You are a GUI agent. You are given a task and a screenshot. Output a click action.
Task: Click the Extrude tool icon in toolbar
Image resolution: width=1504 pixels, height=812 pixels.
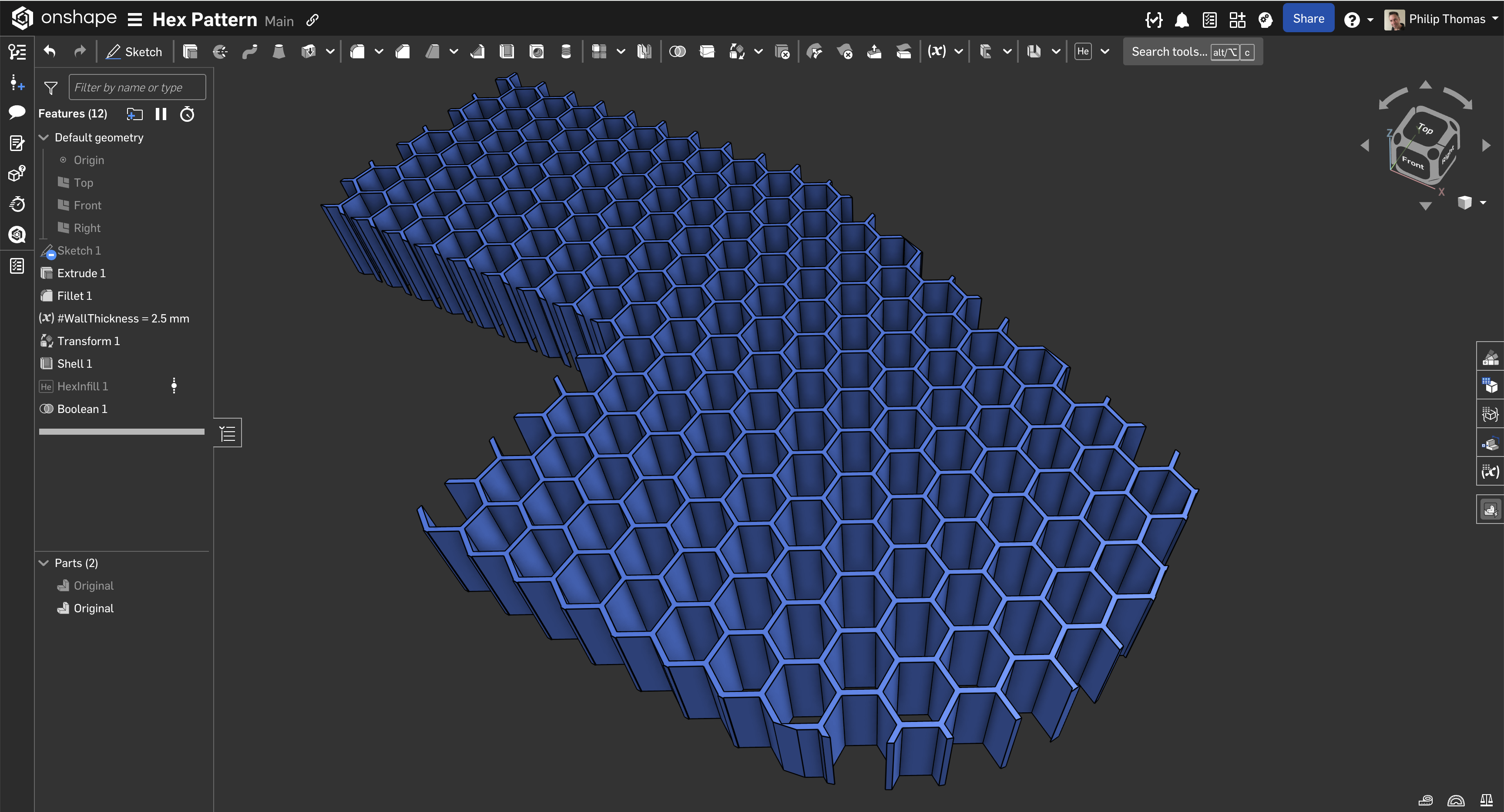point(190,52)
